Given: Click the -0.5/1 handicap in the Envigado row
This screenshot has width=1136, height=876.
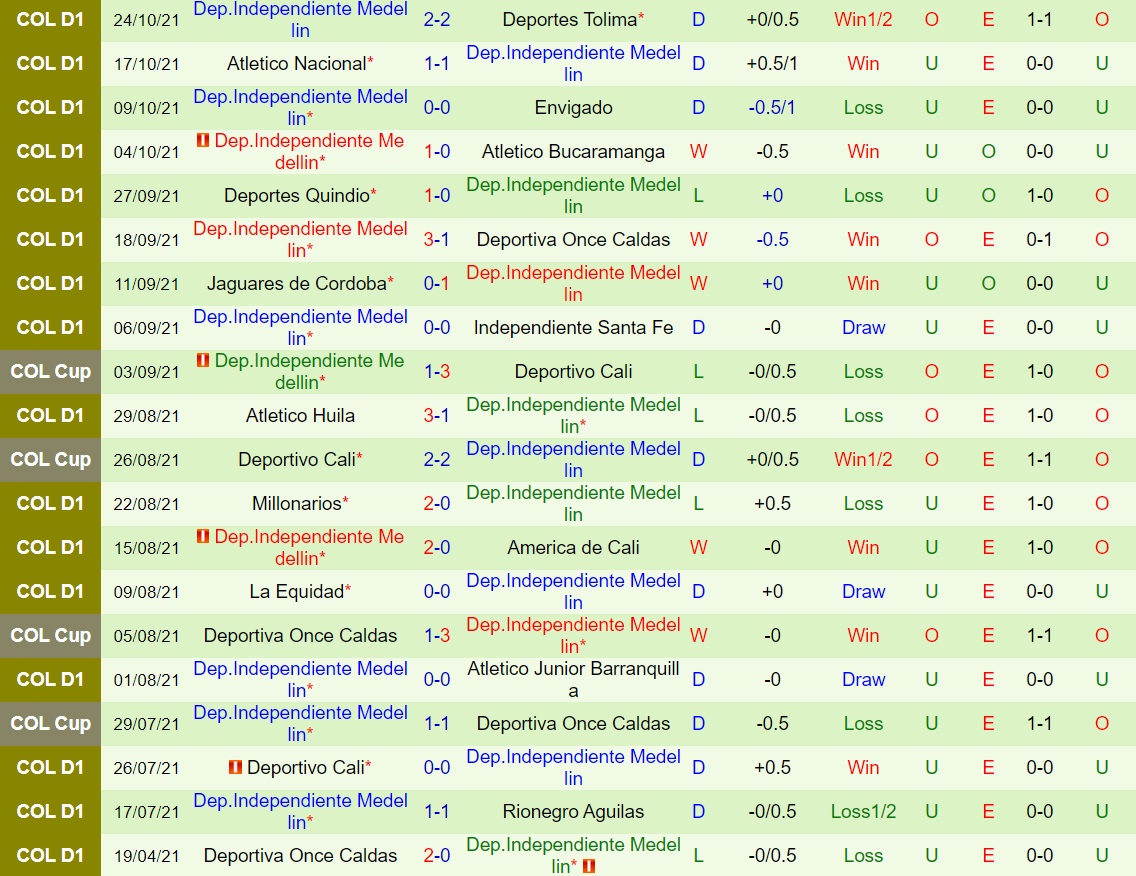Looking at the screenshot, I should point(772,108).
